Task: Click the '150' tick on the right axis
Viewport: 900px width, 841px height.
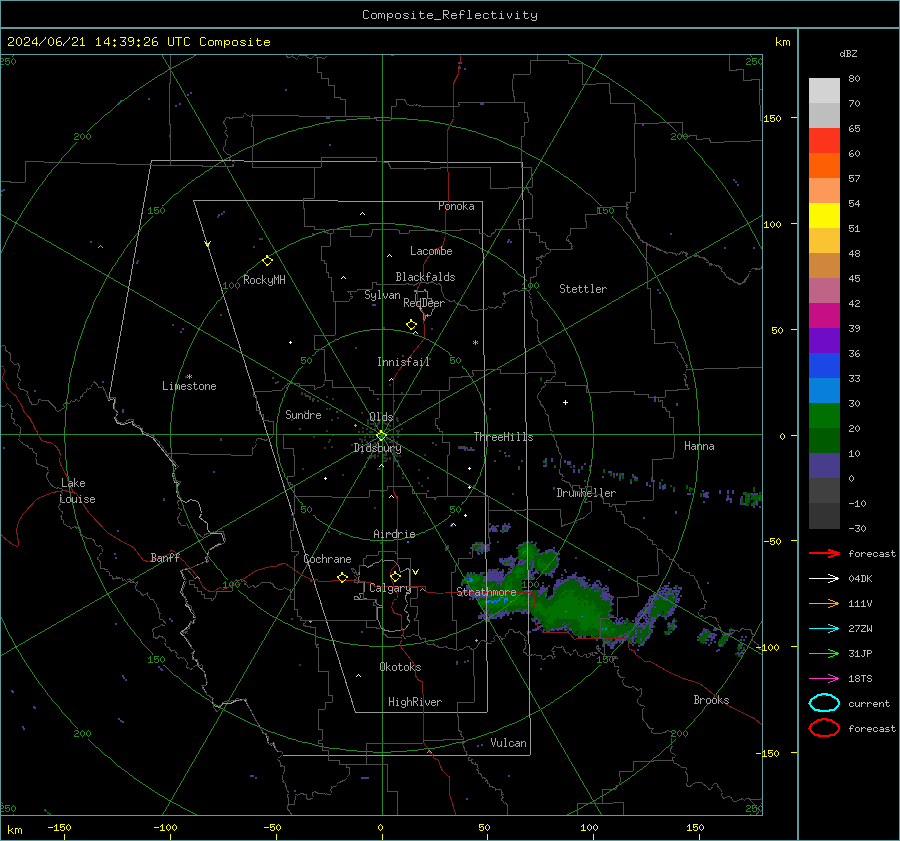Action: pyautogui.click(x=772, y=118)
